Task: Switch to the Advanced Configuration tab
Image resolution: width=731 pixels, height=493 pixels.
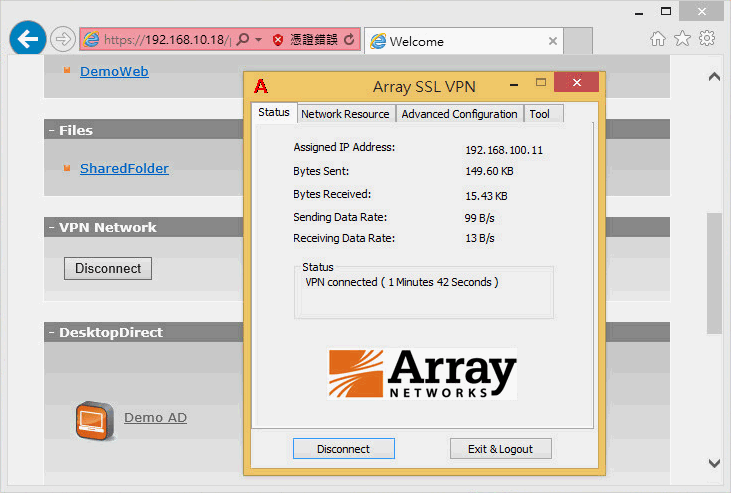Action: point(459,114)
